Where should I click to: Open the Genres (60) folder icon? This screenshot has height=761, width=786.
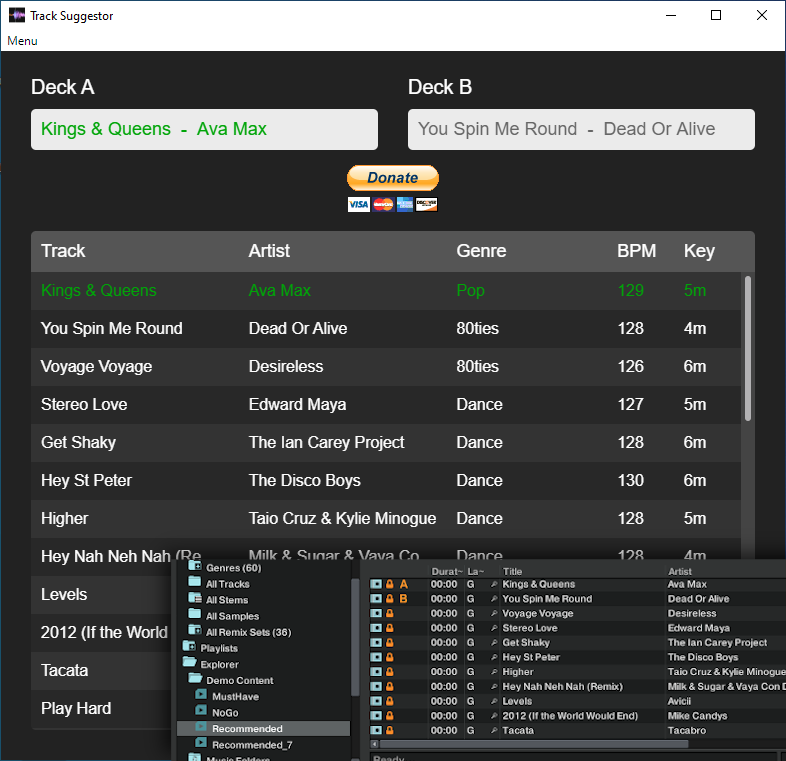point(194,566)
